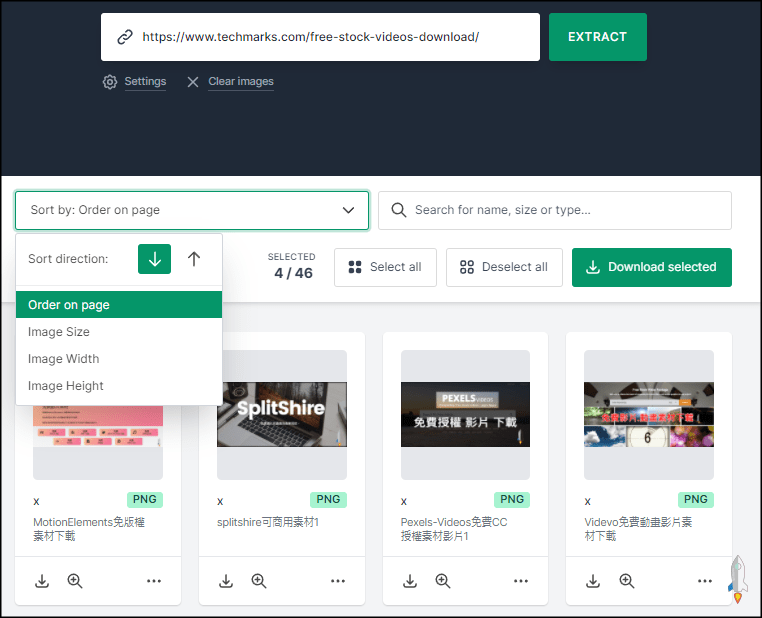The height and width of the screenshot is (618, 762).
Task: Click the Clear images X icon
Action: click(x=193, y=82)
